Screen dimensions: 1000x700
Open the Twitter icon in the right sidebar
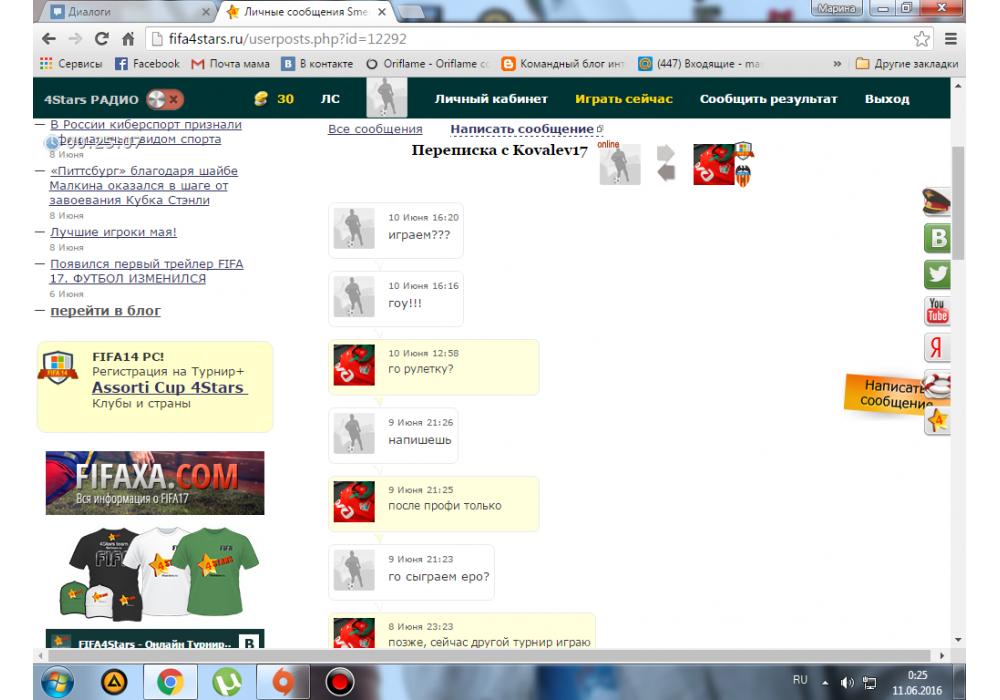(938, 275)
